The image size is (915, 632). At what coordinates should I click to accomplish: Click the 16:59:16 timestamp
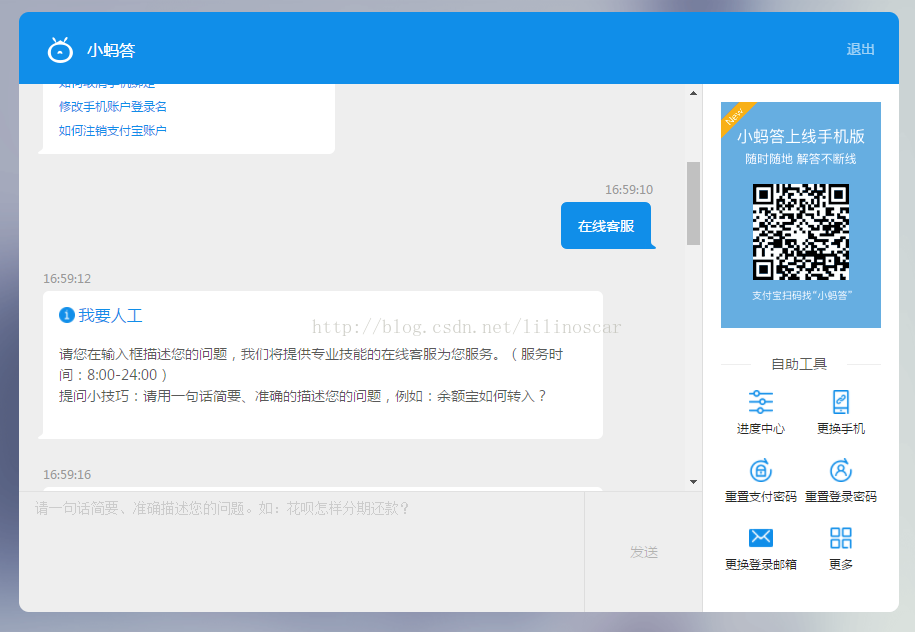[x=67, y=475]
